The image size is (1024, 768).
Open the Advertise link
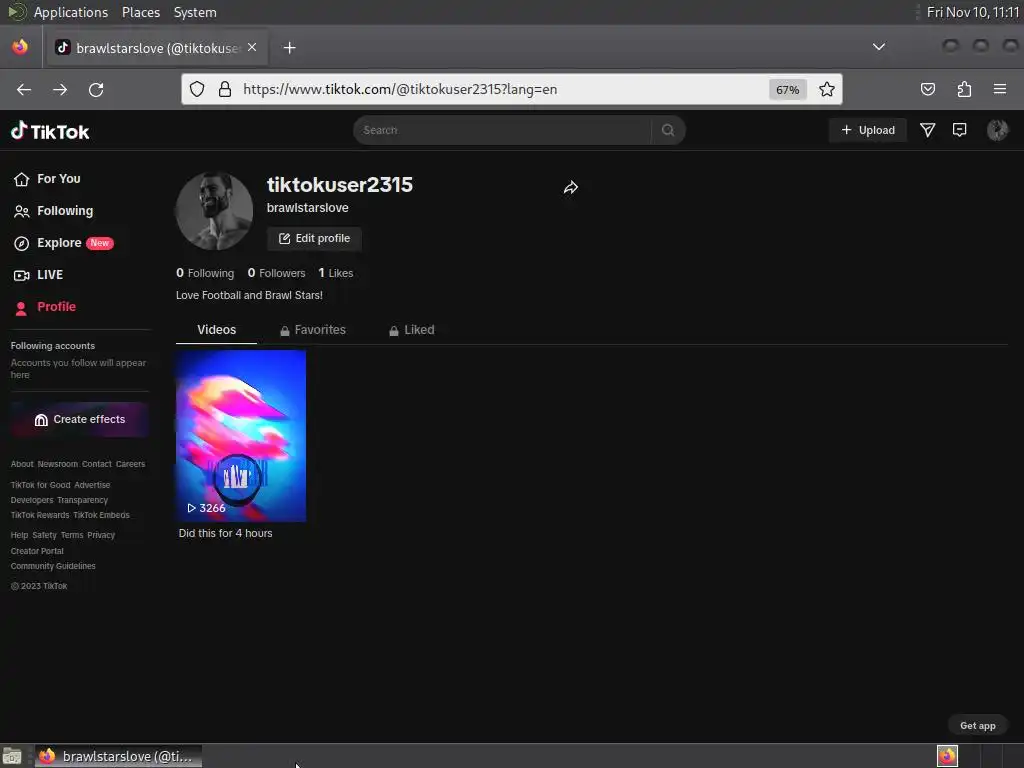[92, 485]
